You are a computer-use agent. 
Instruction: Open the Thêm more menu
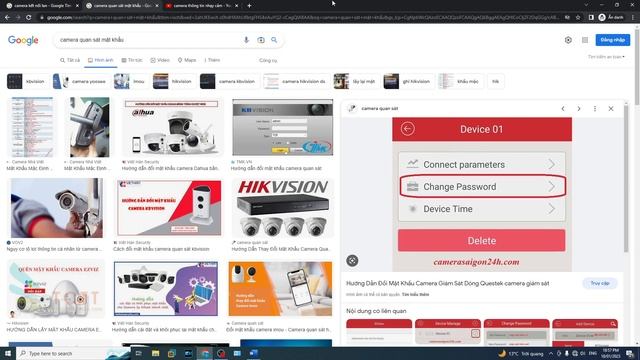212,60
